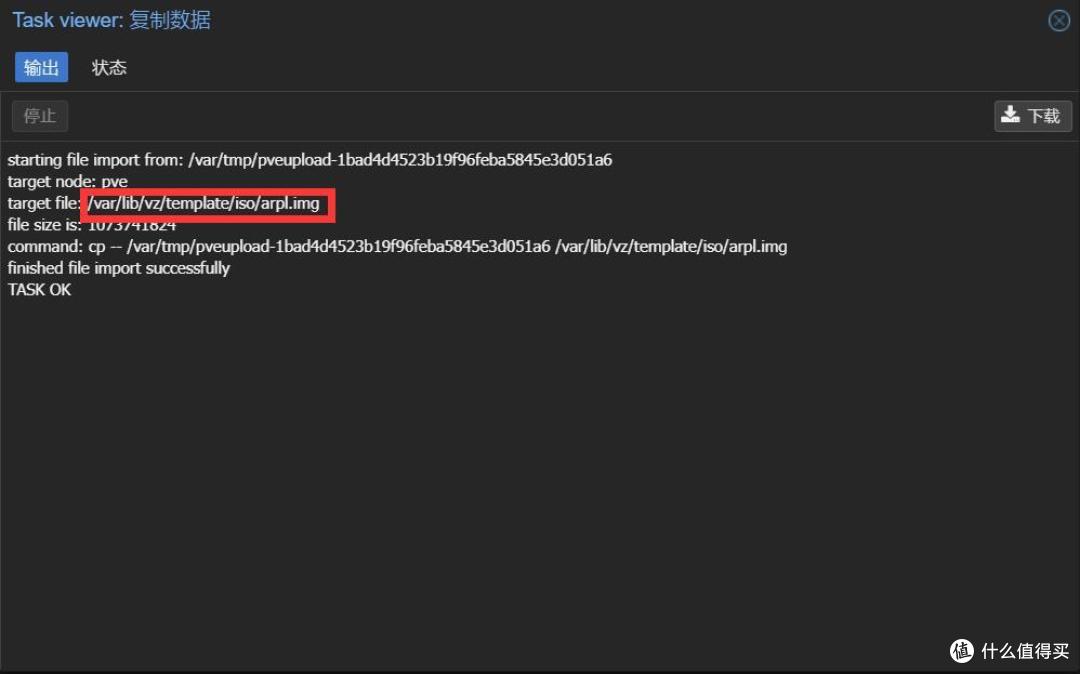Click 'finished file import successfully' line
Screen dimensions: 1080x674
pos(118,268)
